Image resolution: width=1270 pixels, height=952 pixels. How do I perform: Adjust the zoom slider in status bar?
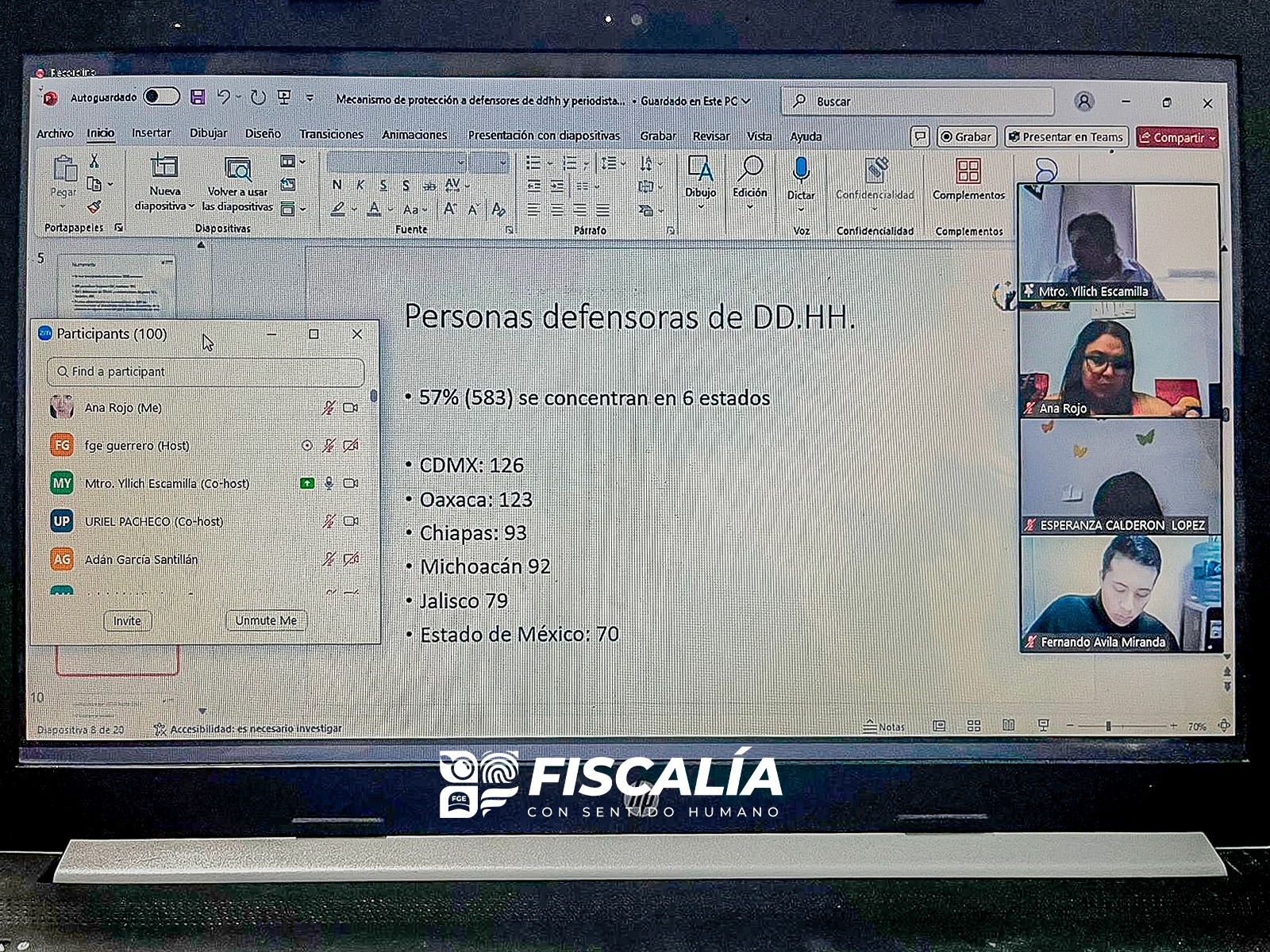(1108, 726)
